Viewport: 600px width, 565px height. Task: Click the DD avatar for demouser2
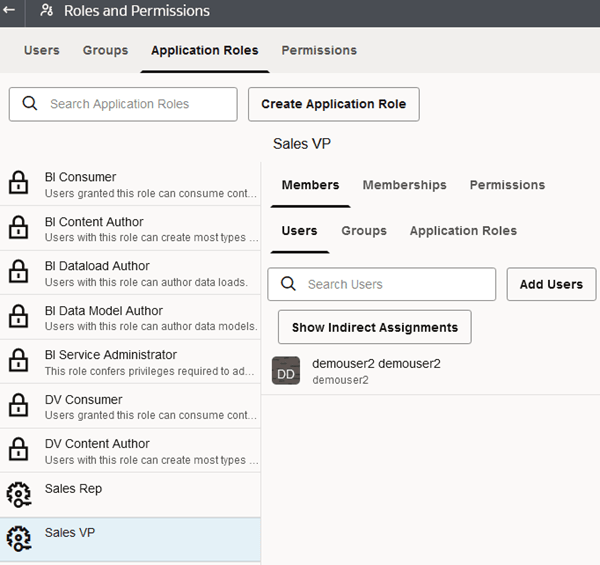coord(286,371)
